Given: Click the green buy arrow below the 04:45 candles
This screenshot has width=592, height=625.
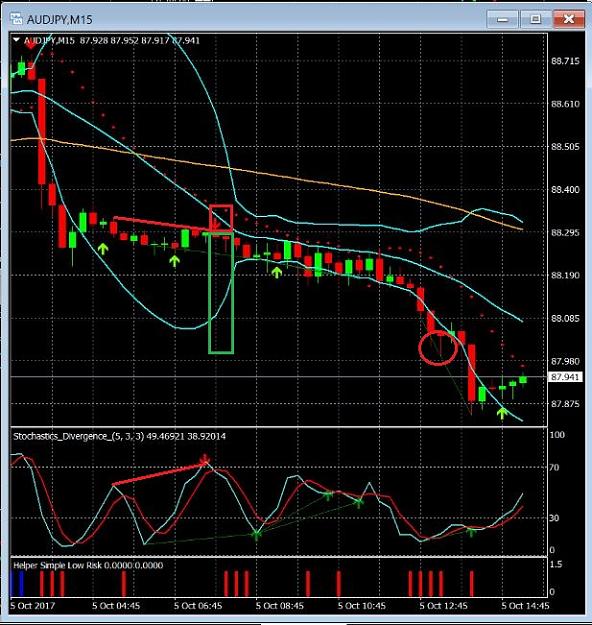Looking at the screenshot, I should coord(103,249).
